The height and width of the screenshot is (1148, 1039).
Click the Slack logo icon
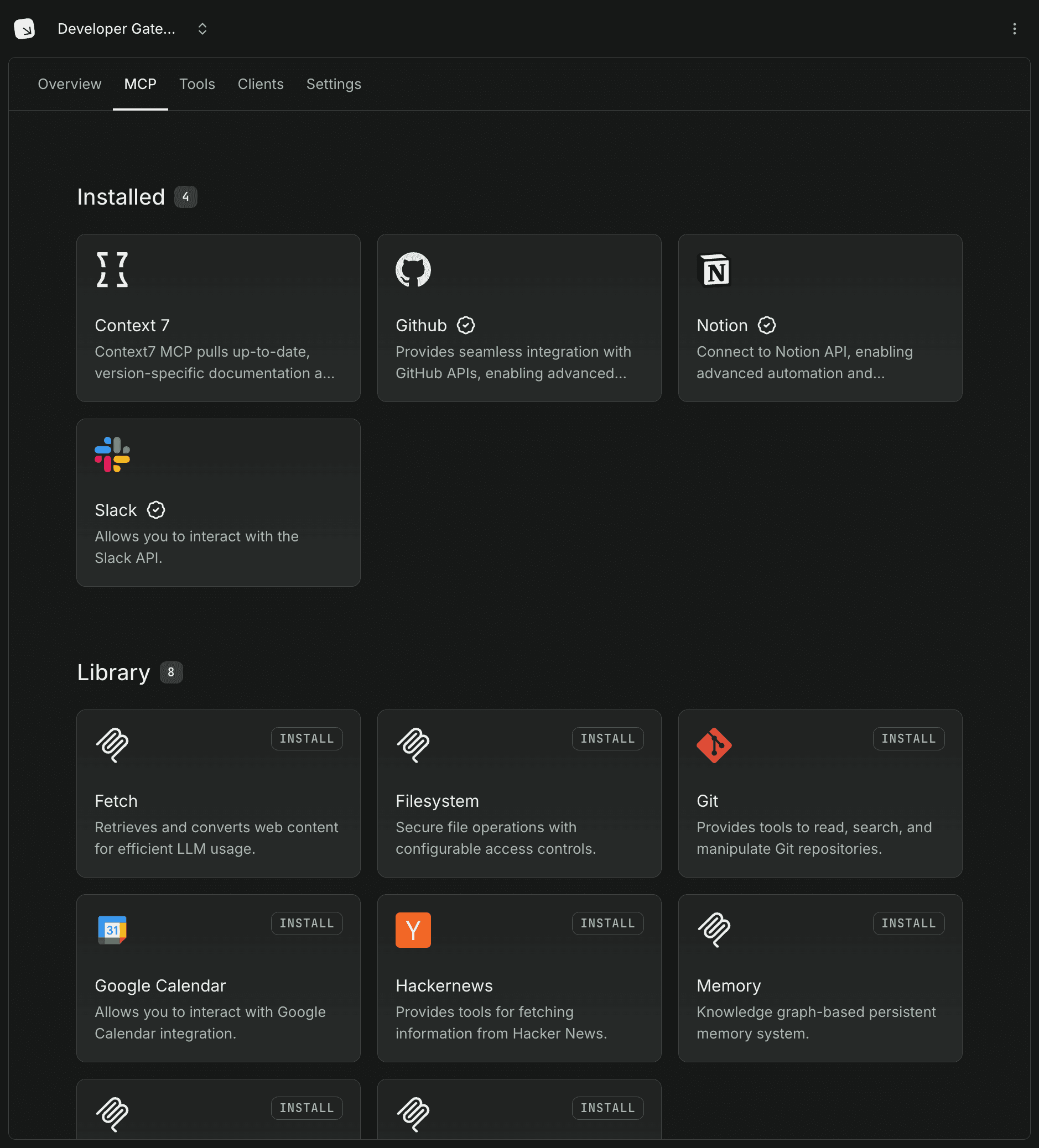112,455
